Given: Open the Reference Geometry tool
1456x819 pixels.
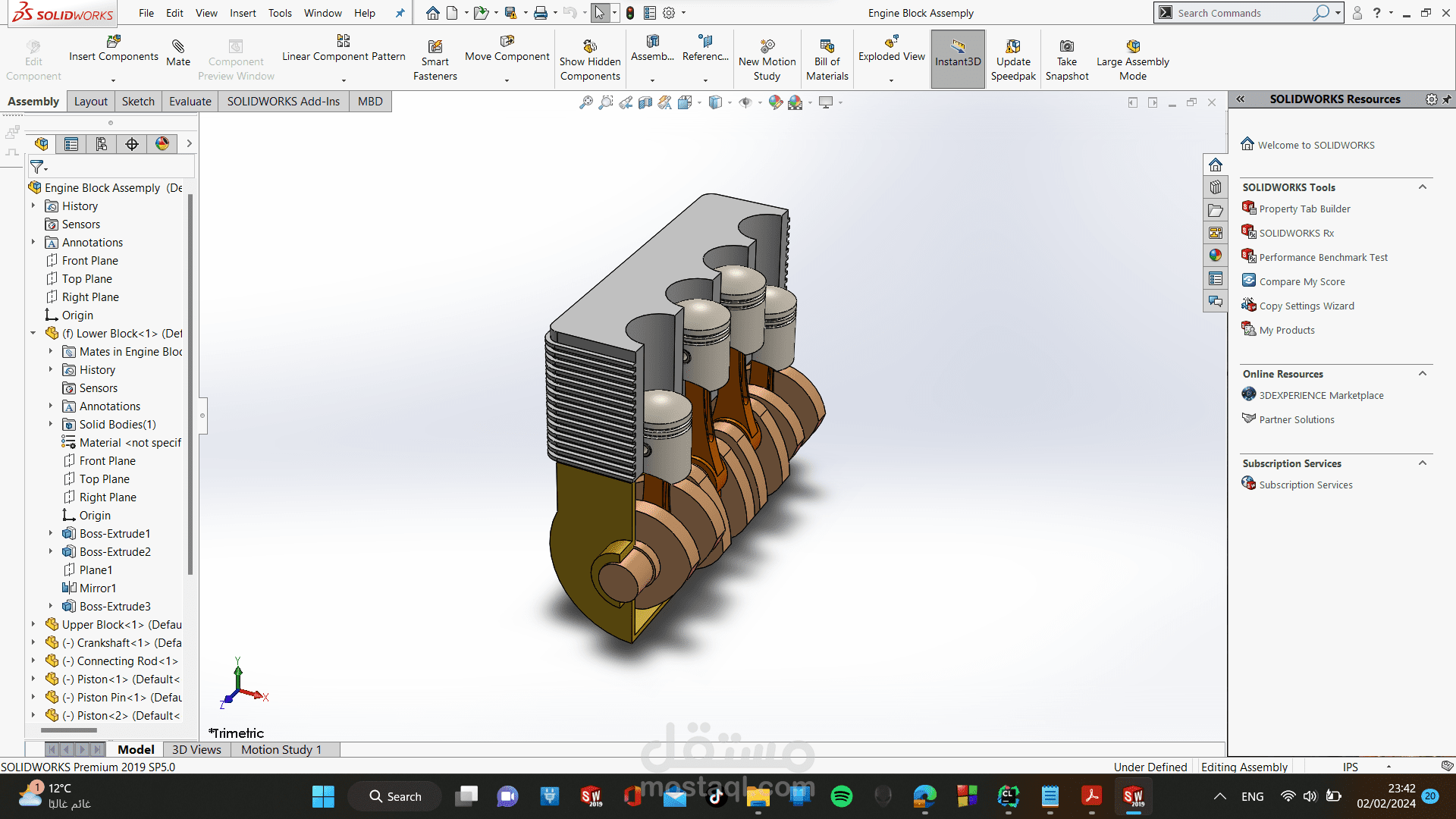Looking at the screenshot, I should (x=705, y=49).
